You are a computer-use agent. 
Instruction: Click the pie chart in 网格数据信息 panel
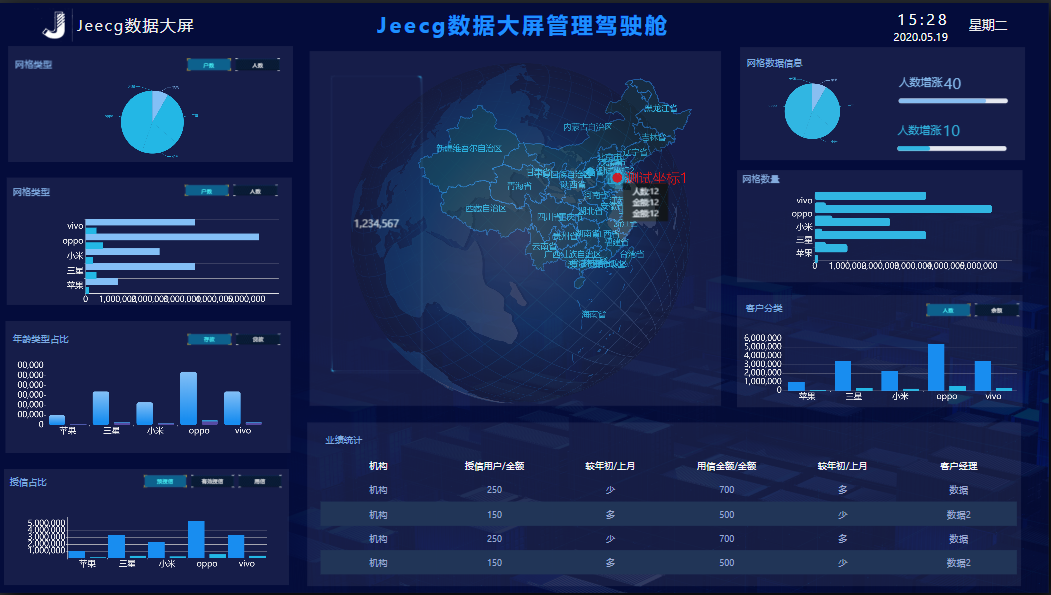813,111
